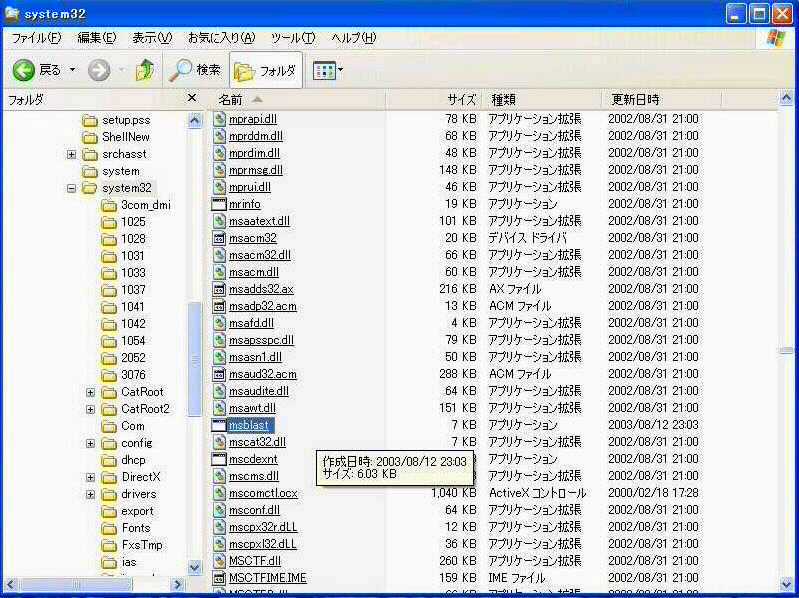Select the system folder in tree
799x598 pixels.
pyautogui.click(x=121, y=171)
